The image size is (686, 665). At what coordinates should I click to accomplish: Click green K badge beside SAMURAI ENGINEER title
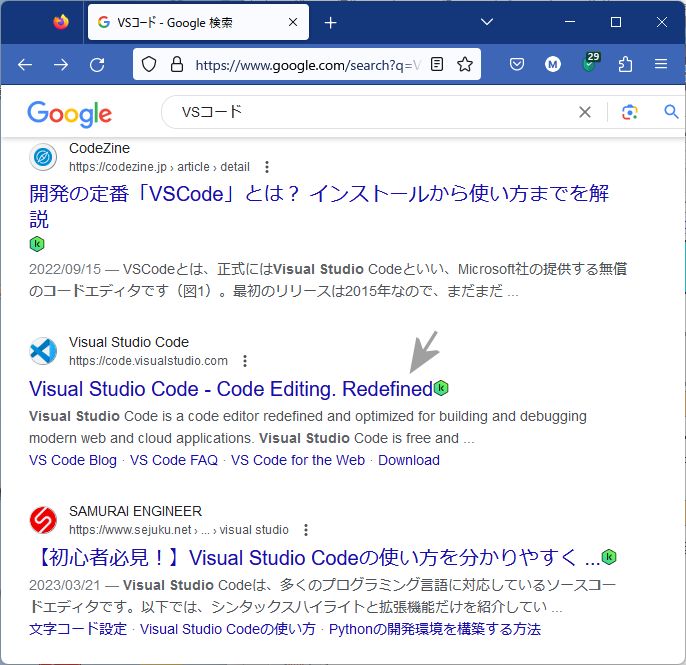coord(609,556)
